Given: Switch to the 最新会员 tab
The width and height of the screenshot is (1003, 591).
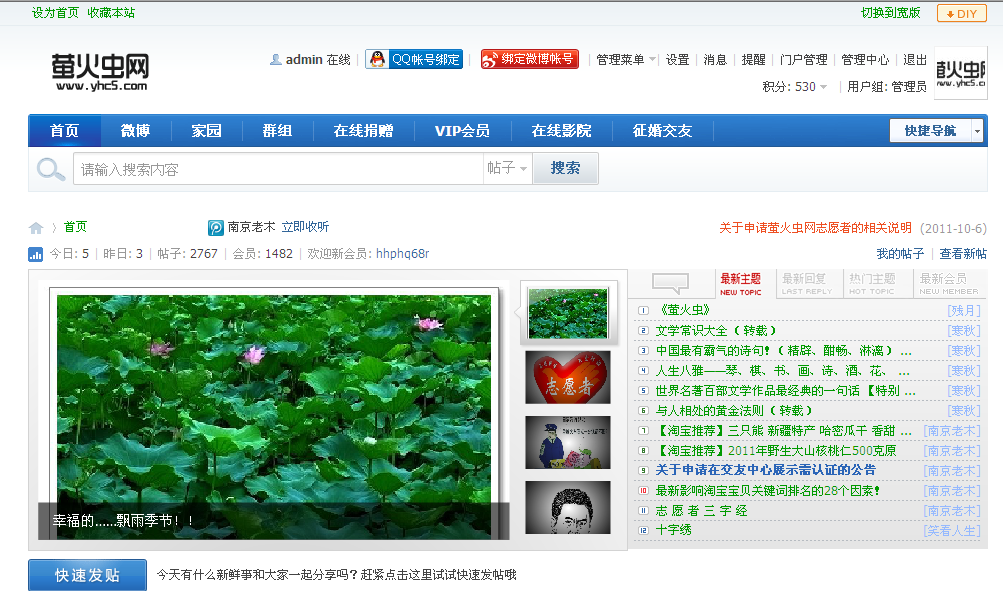Looking at the screenshot, I should (949, 283).
